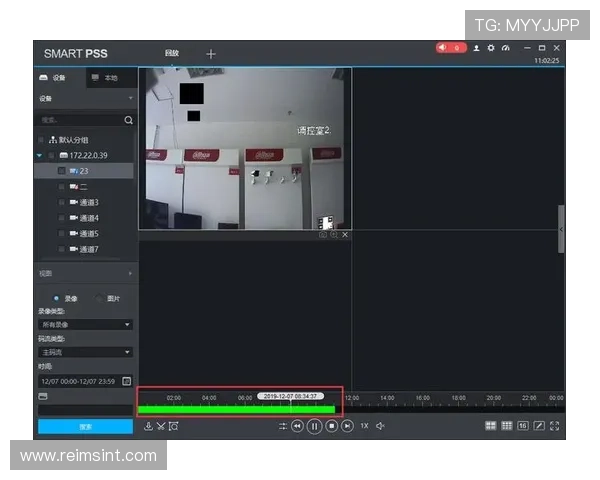This screenshot has height=480, width=600.
Task: Take a snapshot of the video window
Action: (x=323, y=235)
